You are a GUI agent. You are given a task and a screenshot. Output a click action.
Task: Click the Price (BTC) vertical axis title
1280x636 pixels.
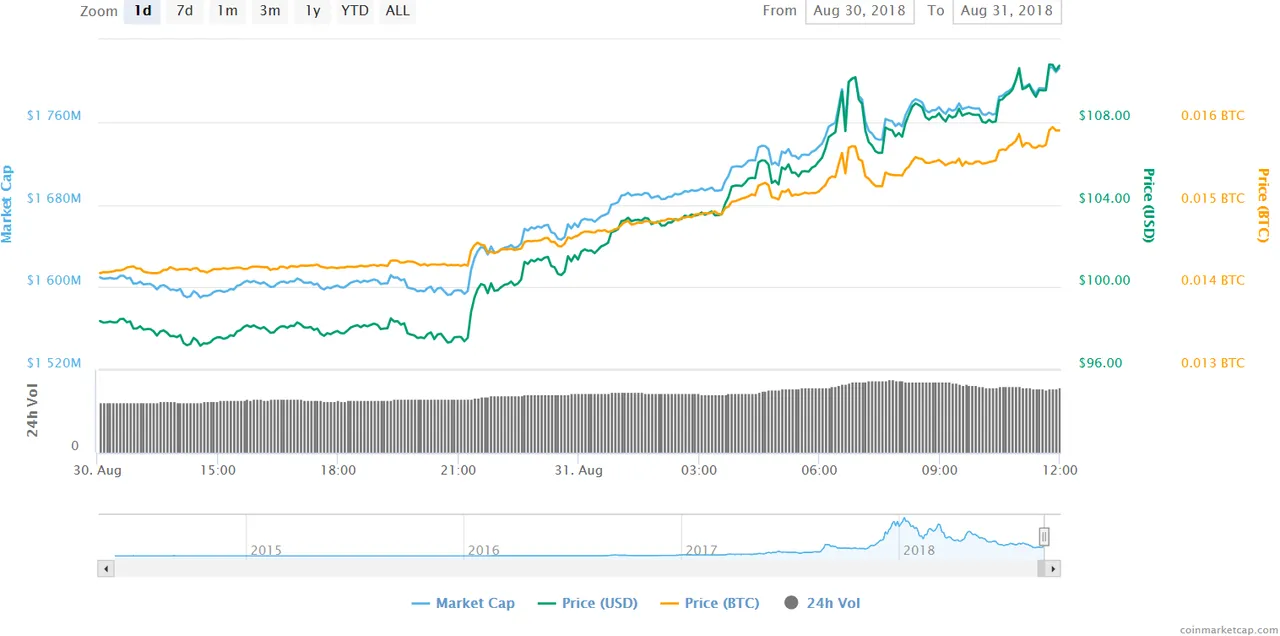[x=1263, y=205]
